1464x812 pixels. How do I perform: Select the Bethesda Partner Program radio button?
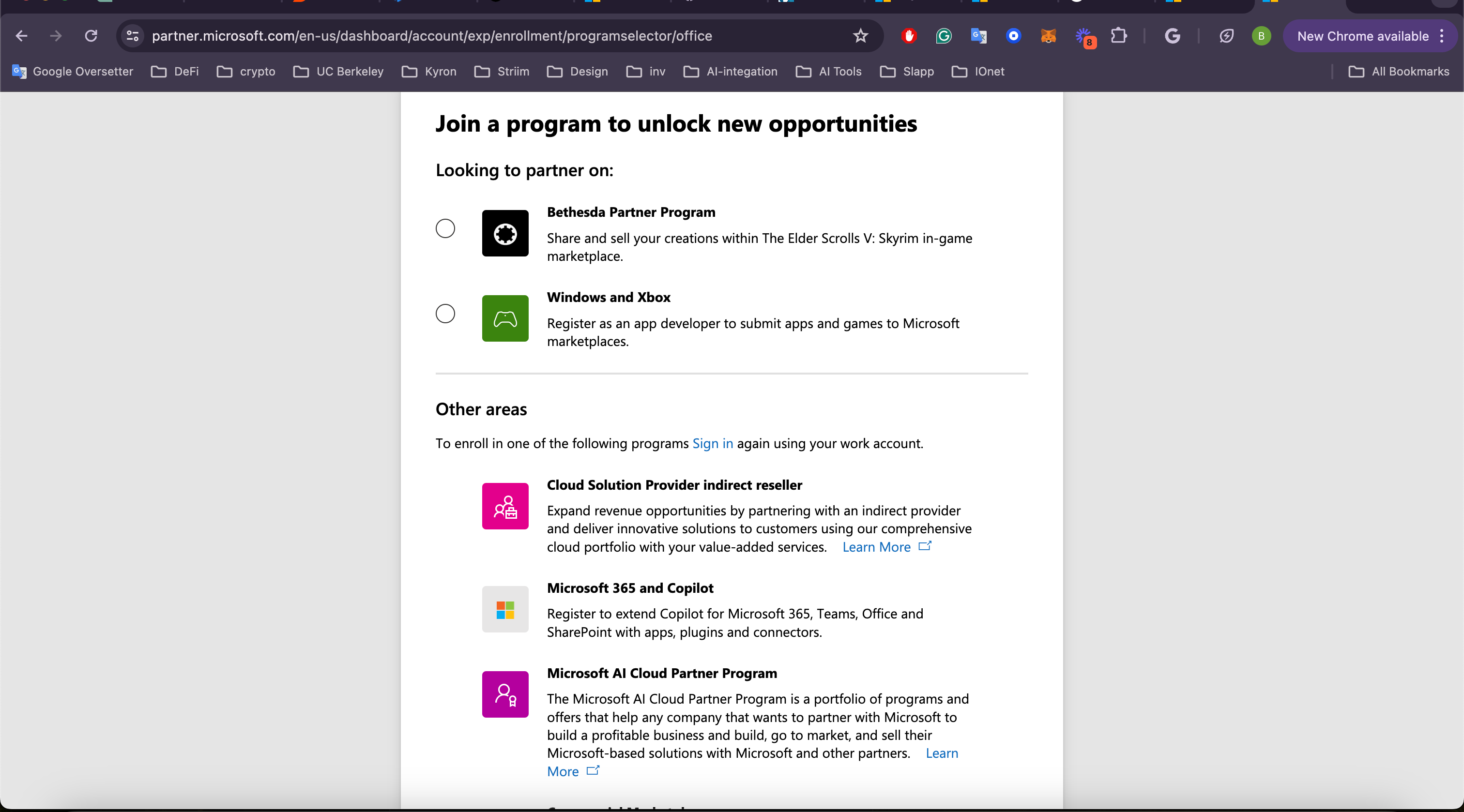pyautogui.click(x=445, y=228)
